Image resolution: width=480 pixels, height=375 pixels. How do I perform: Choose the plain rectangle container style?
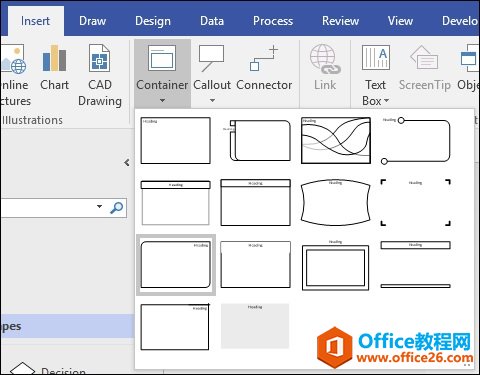(x=175, y=140)
